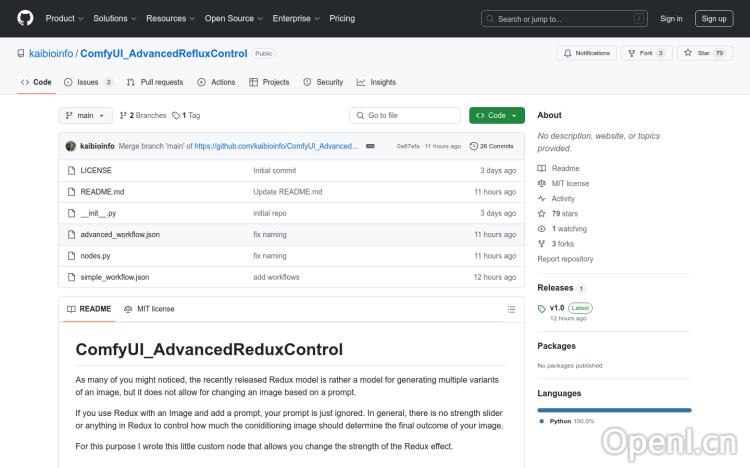750x468 pixels.
Task: Click the GitHub logo icon
Action: coord(25,18)
